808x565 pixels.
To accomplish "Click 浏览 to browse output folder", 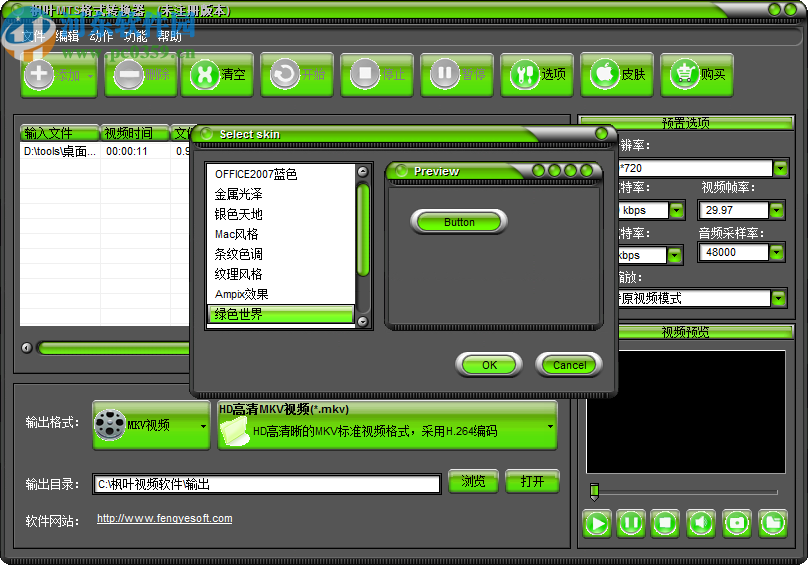I will (x=473, y=481).
